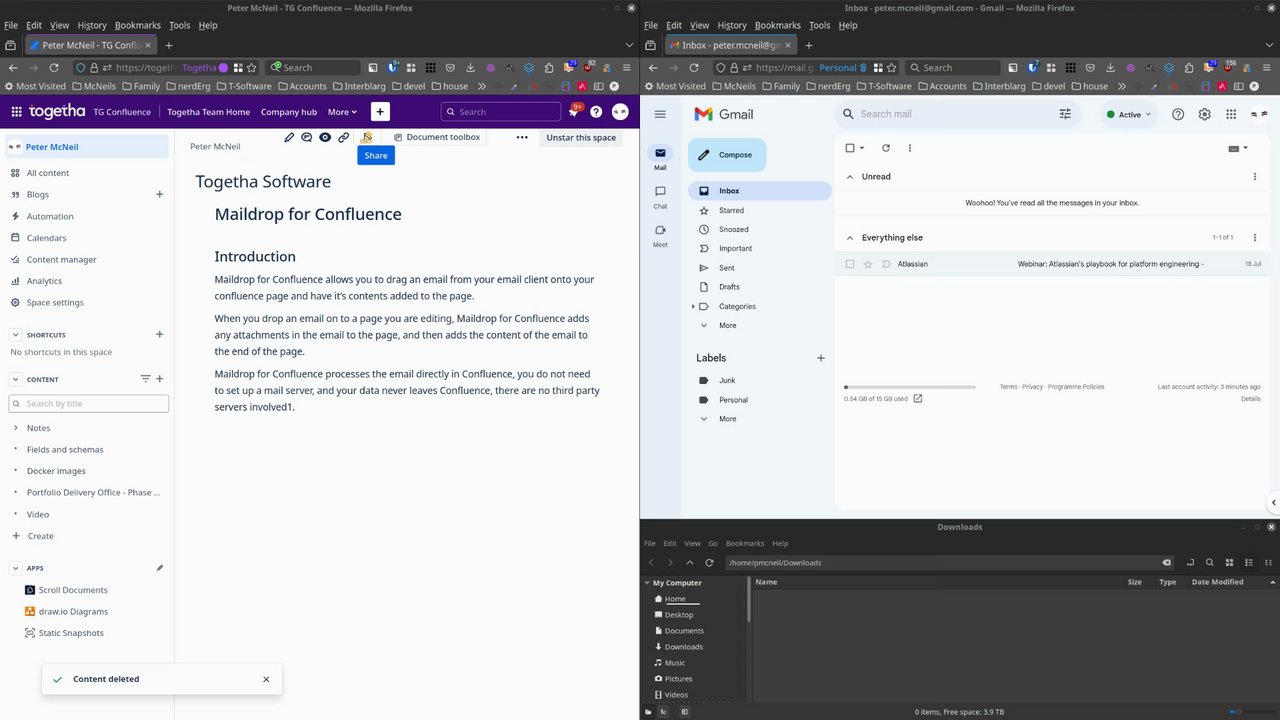Viewport: 1280px width, 720px height.
Task: Open storage management icon beside 15 GB used
Action: click(918, 399)
